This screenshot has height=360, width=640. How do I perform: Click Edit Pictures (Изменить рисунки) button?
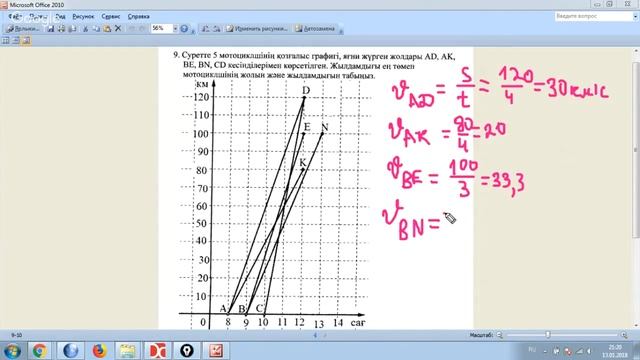tap(257, 29)
